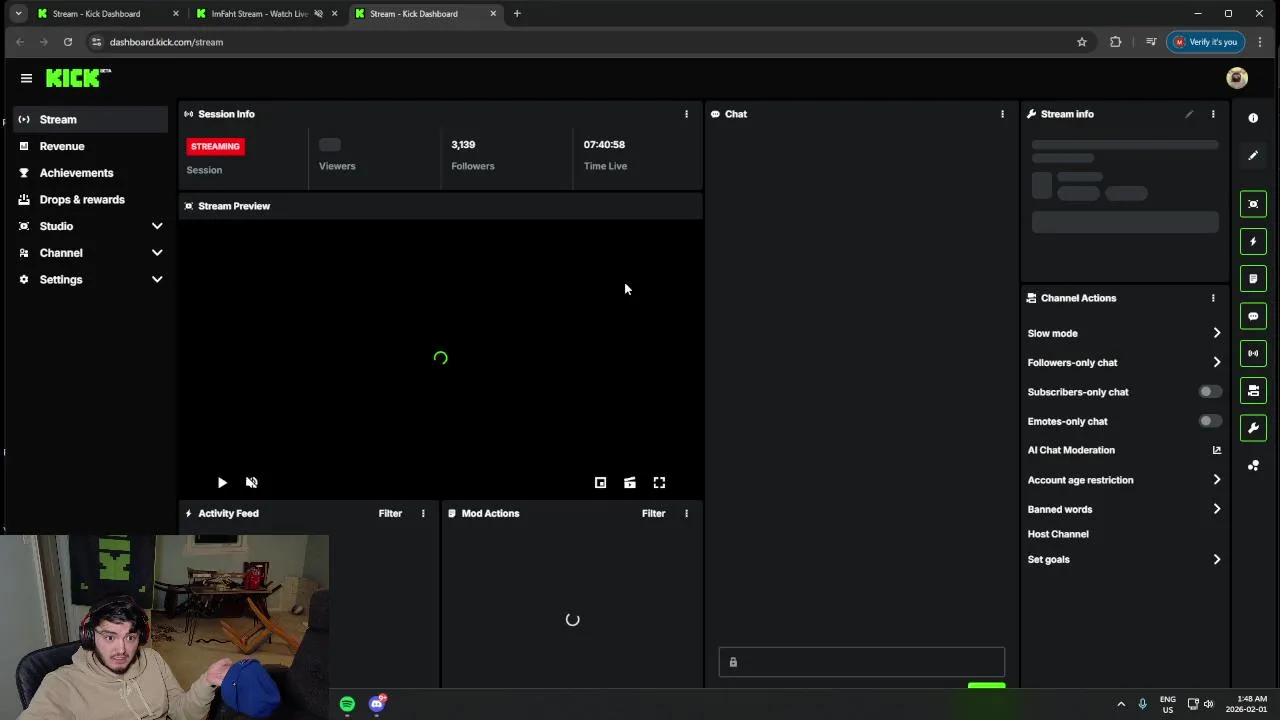This screenshot has height=720, width=1280.
Task: Reload the dashboard page
Action: [x=68, y=42]
